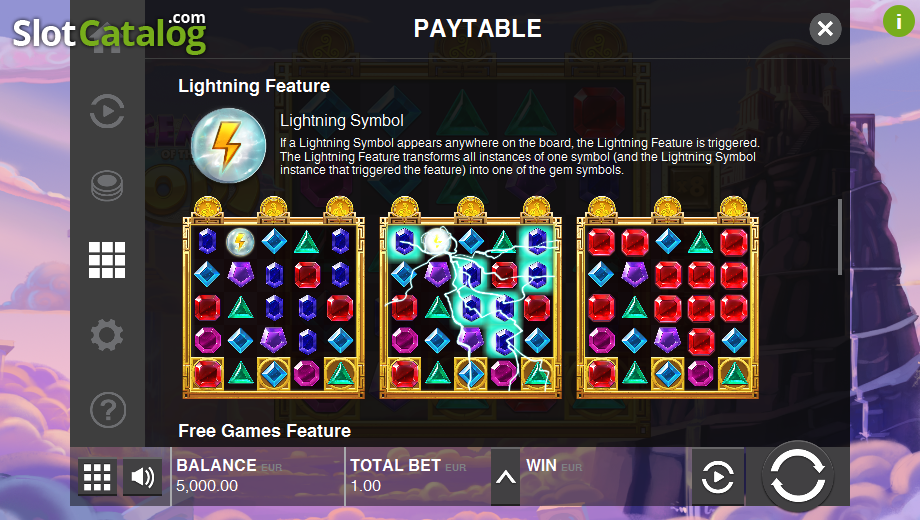This screenshot has width=920, height=520.
Task: Click the SlotCatalog.com logo
Action: pyautogui.click(x=110, y=32)
